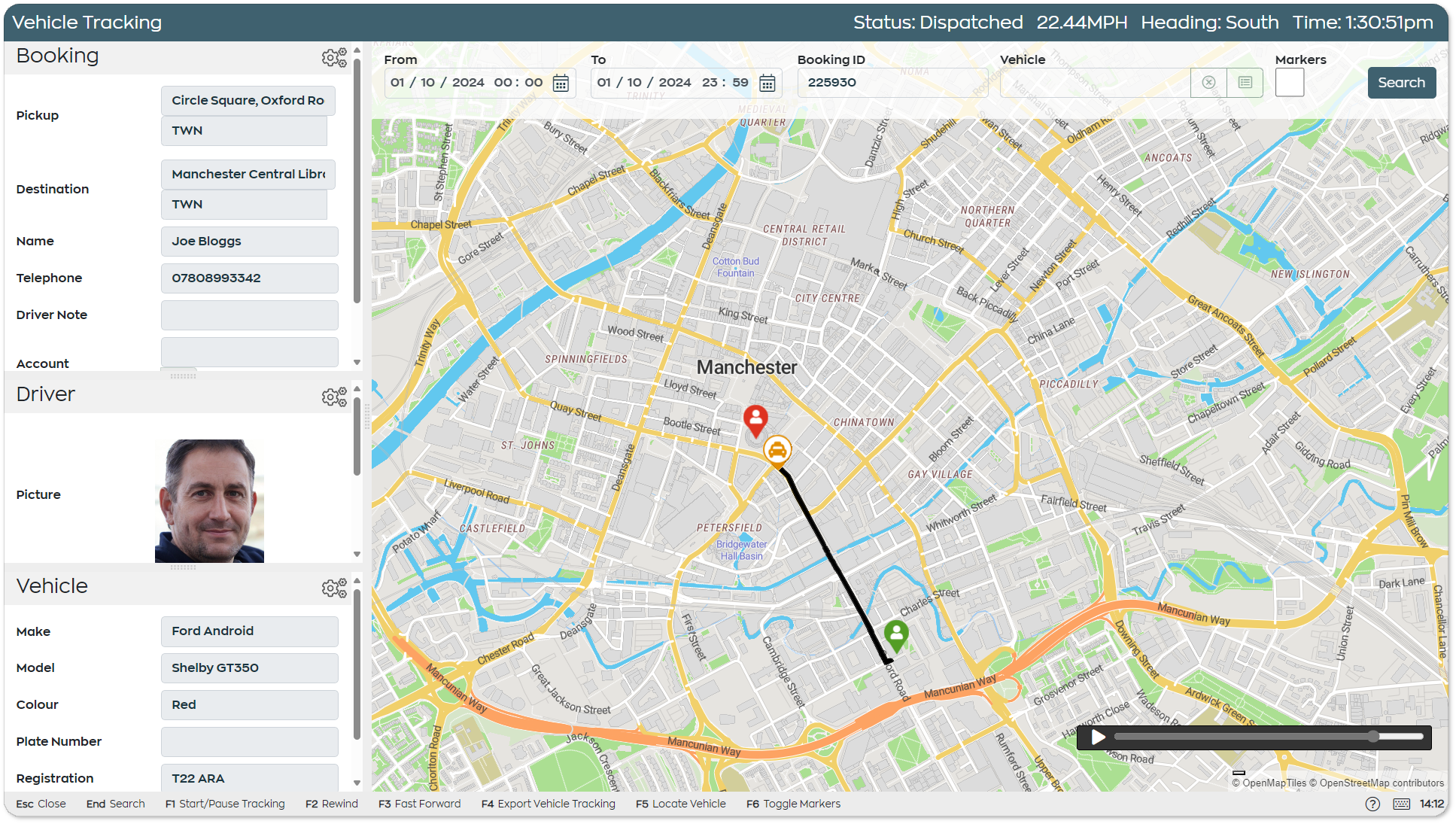Click the From date field

pos(480,83)
